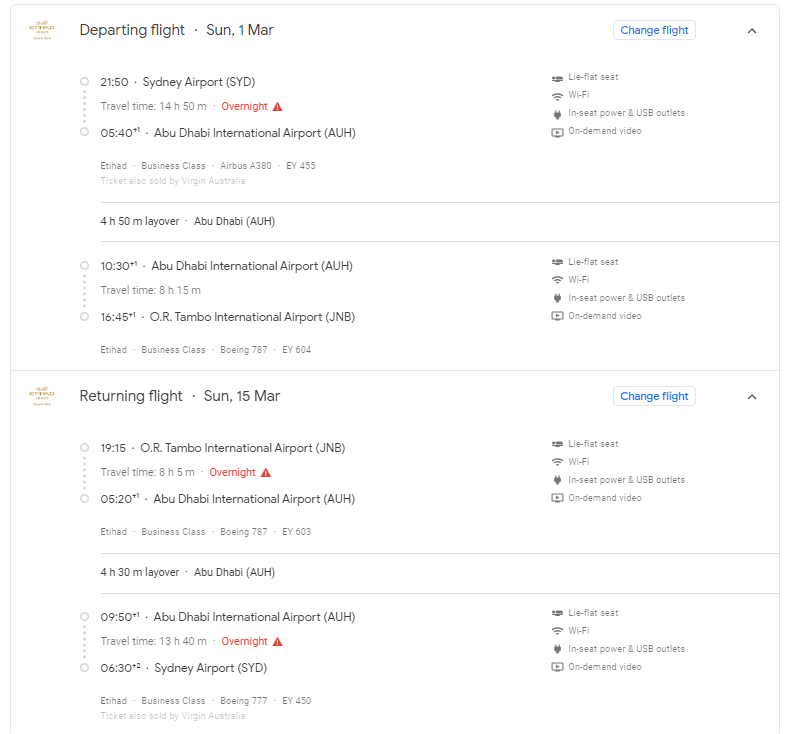Click the 4 h 50 m layover Abu Dhabi row
792x734 pixels.
click(x=439, y=222)
